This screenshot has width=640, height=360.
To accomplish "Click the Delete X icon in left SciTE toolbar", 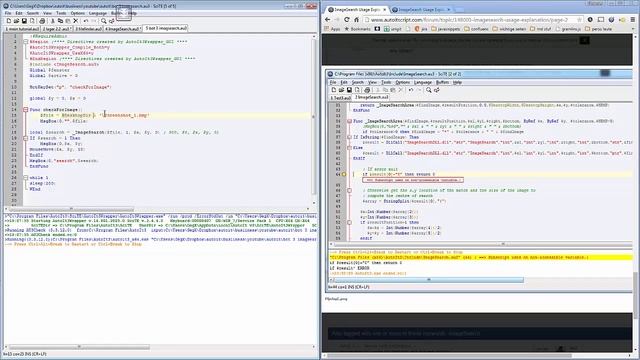I will coord(76,21).
